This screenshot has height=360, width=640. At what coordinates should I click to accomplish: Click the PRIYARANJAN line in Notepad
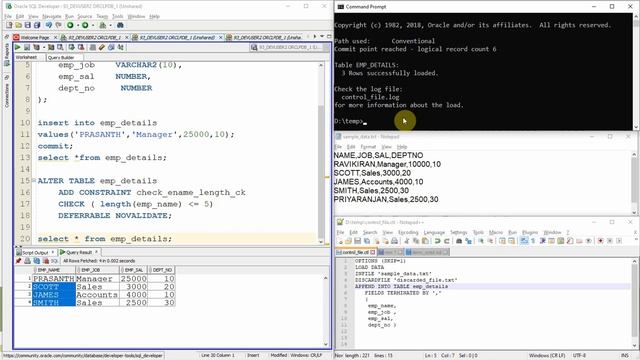coord(386,199)
